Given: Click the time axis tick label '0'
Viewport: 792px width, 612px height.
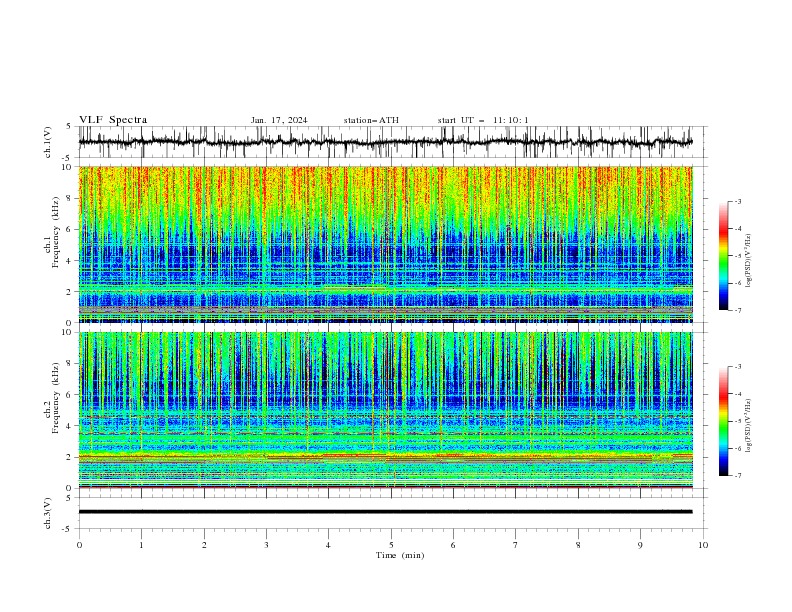Looking at the screenshot, I should [79, 545].
